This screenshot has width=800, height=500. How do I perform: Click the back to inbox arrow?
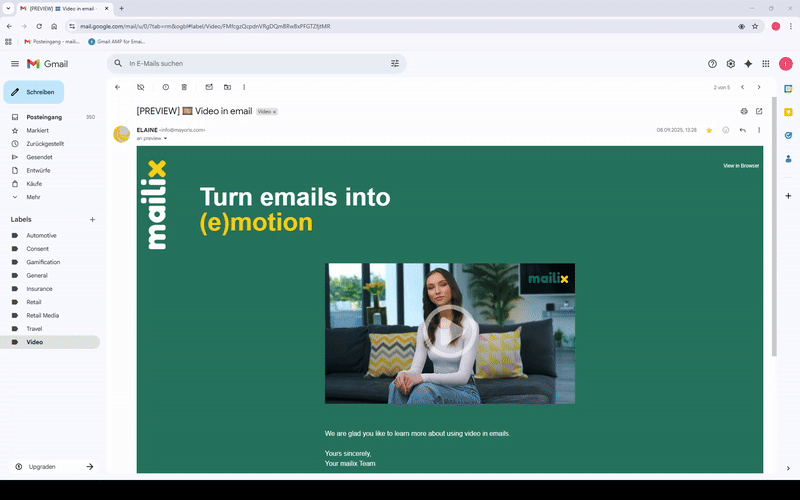coord(118,87)
